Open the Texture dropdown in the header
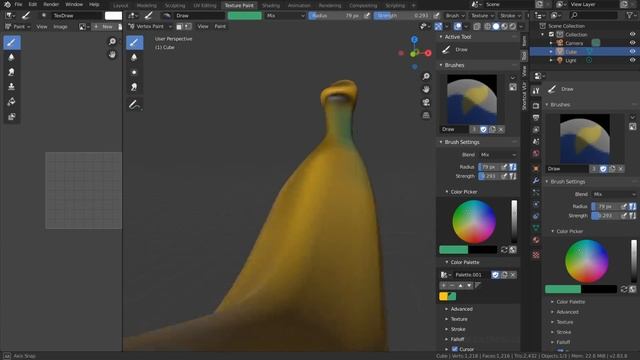The image size is (640, 360). click(x=482, y=16)
